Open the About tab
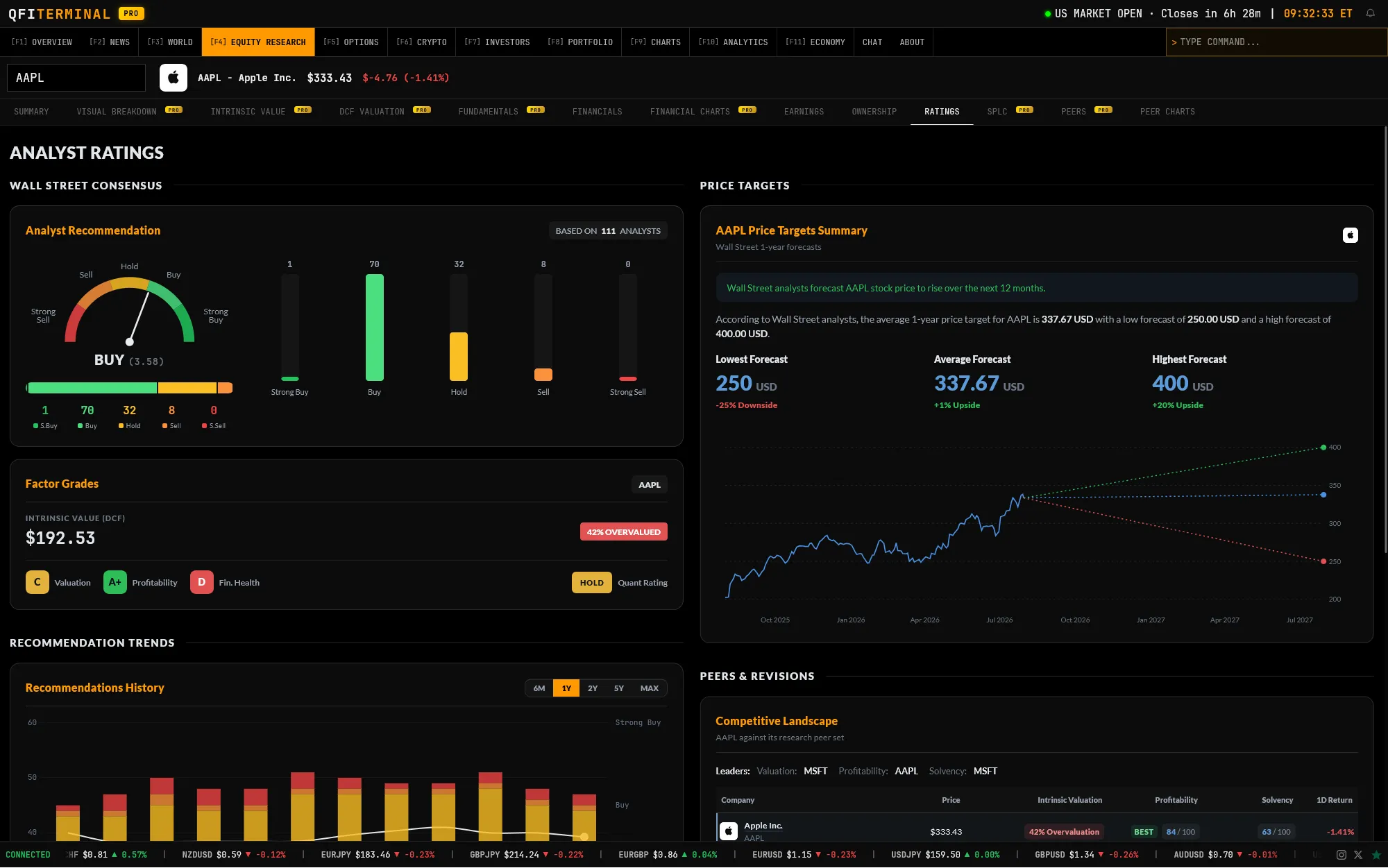1388x868 pixels. 912,42
